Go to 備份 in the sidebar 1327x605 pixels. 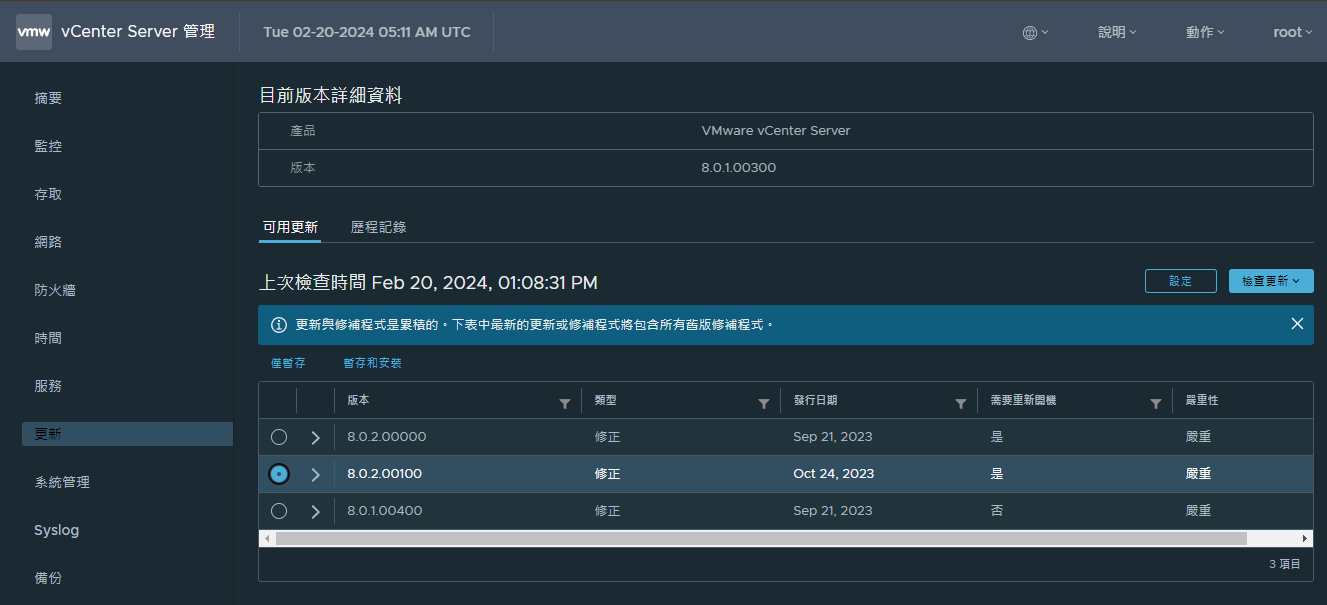click(48, 578)
